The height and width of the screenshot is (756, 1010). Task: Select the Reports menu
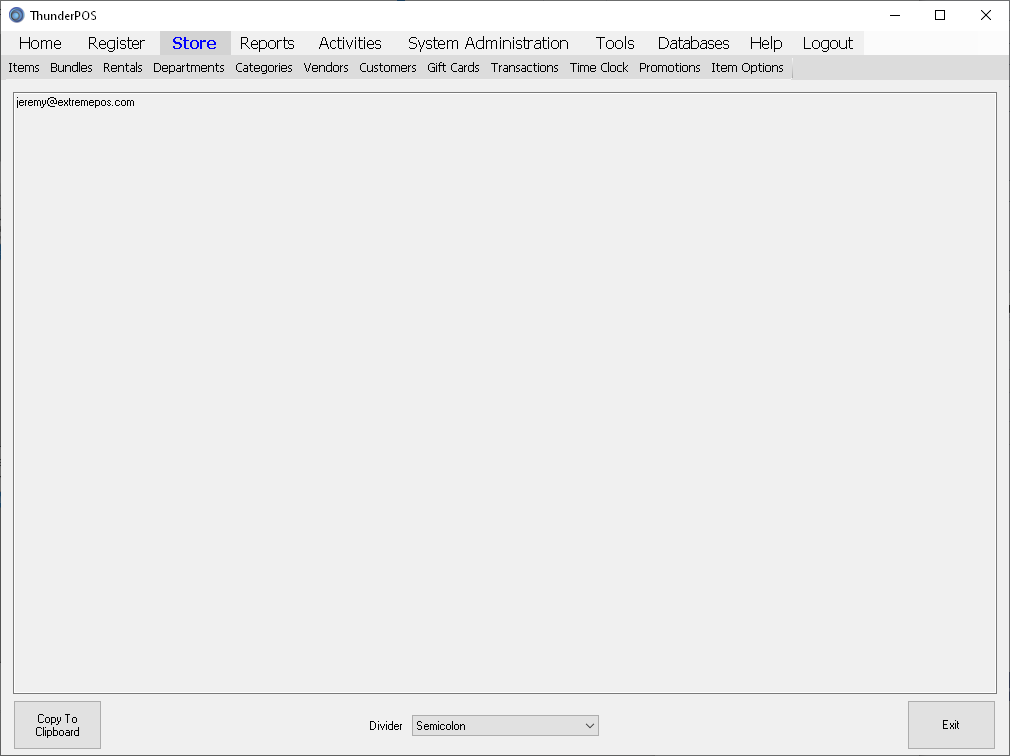267,43
